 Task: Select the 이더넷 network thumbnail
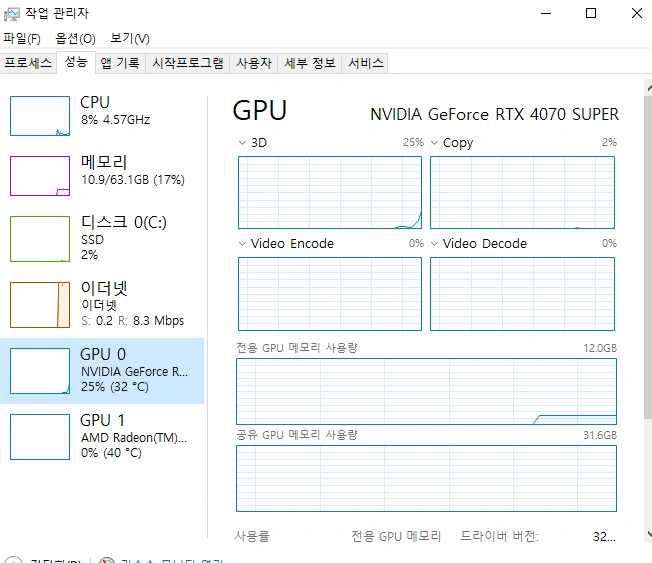tap(40, 305)
